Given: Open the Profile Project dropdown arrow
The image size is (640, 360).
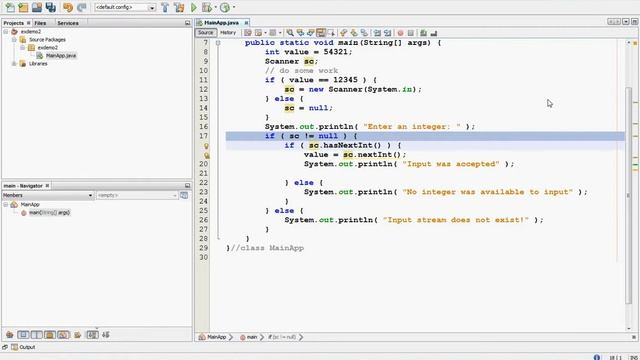Looking at the screenshot, I should point(234,7).
